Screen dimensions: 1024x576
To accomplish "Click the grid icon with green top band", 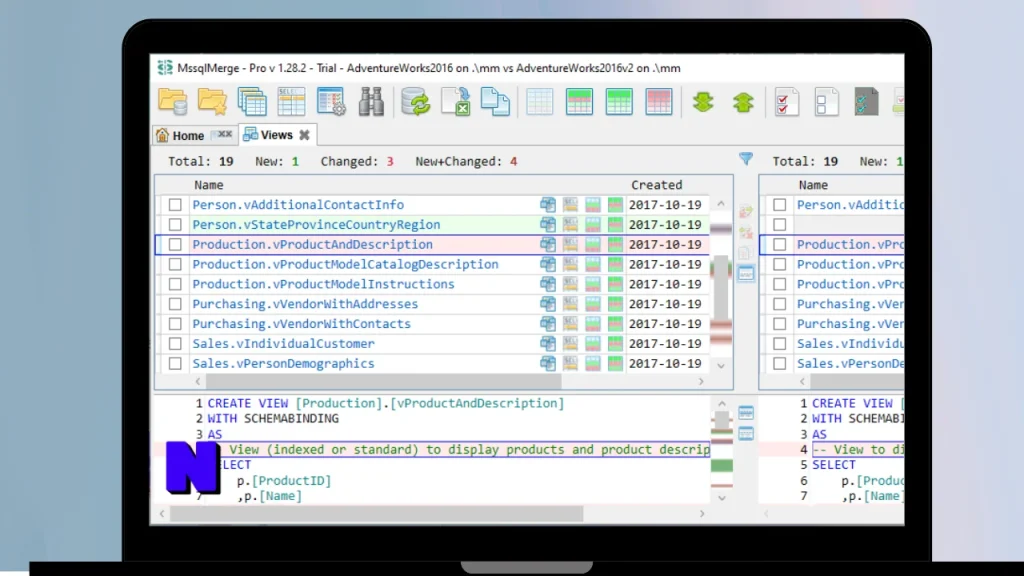I will (x=579, y=102).
